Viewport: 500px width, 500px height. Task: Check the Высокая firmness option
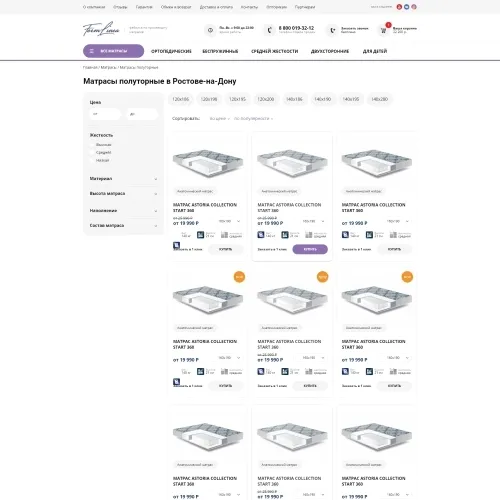[x=92, y=145]
